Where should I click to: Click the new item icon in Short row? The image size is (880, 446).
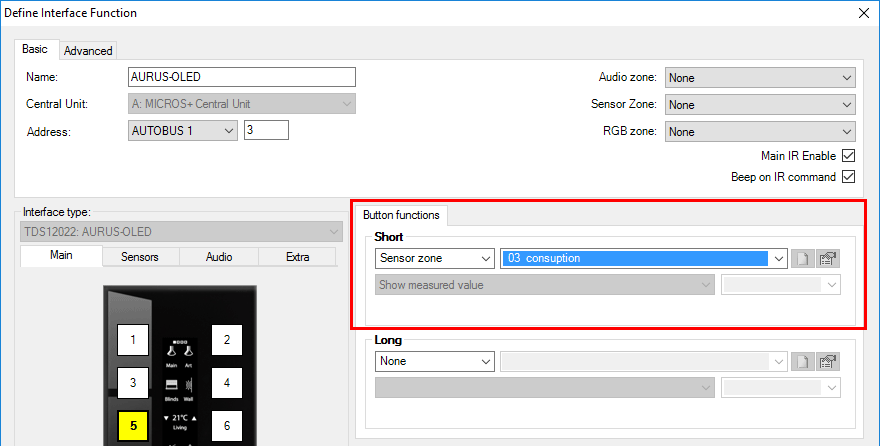(802, 259)
